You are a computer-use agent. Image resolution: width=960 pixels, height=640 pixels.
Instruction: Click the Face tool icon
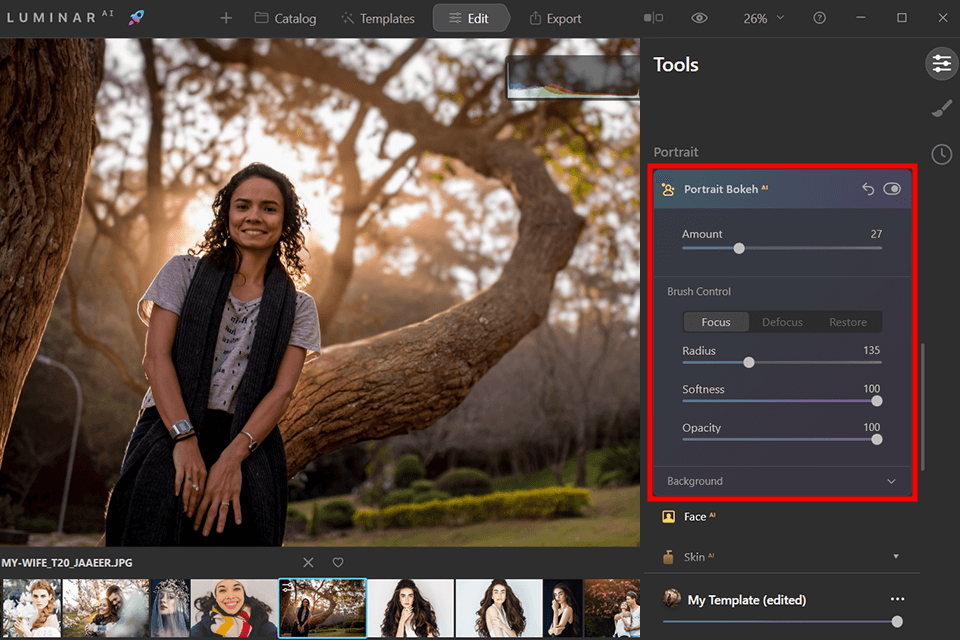click(669, 517)
